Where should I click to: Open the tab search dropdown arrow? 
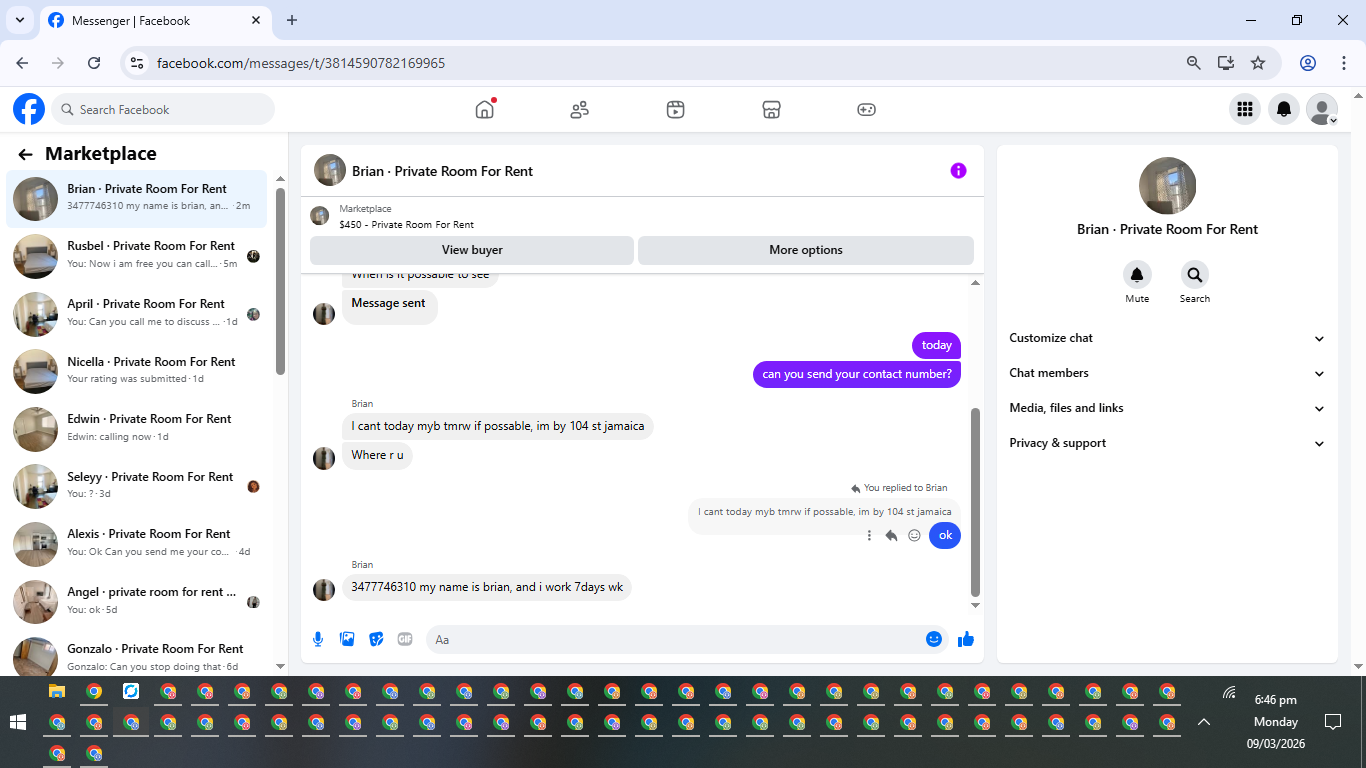coord(19,20)
